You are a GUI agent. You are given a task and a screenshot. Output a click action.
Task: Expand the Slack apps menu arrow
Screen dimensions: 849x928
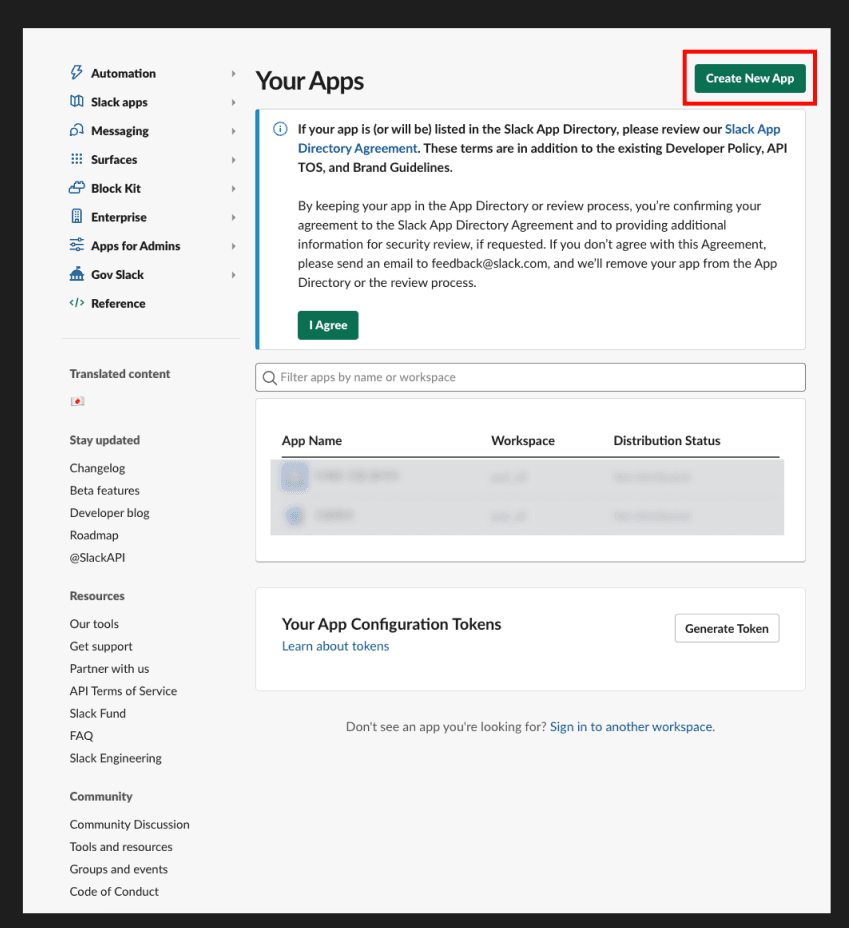tap(233, 102)
